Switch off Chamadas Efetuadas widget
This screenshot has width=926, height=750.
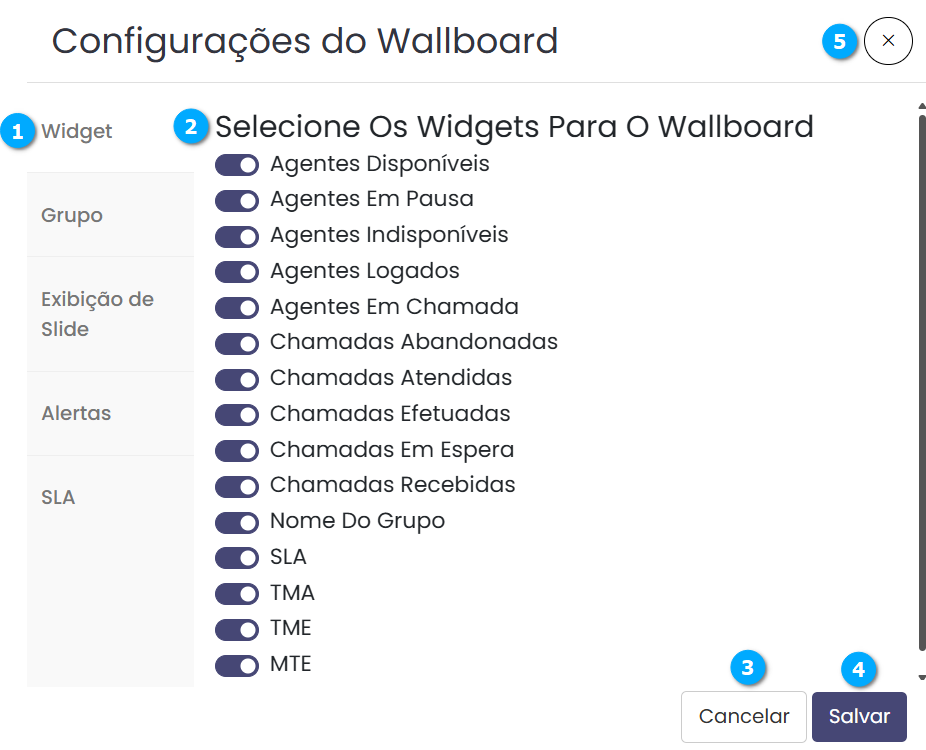[237, 415]
